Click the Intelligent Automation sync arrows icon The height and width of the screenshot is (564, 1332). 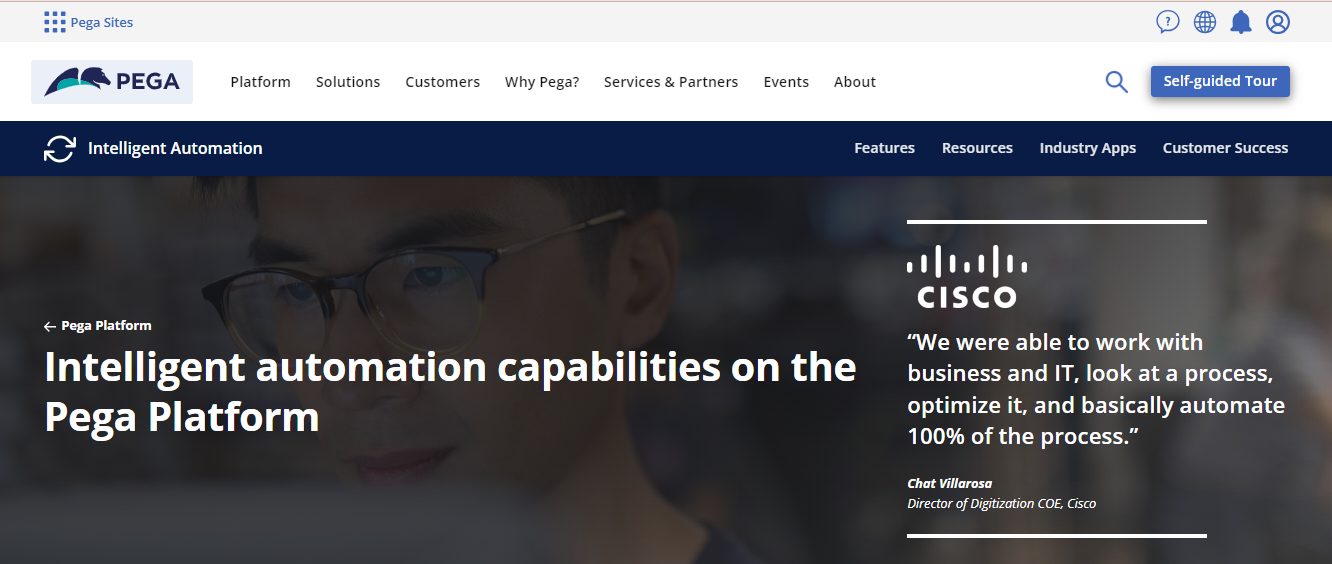point(60,148)
